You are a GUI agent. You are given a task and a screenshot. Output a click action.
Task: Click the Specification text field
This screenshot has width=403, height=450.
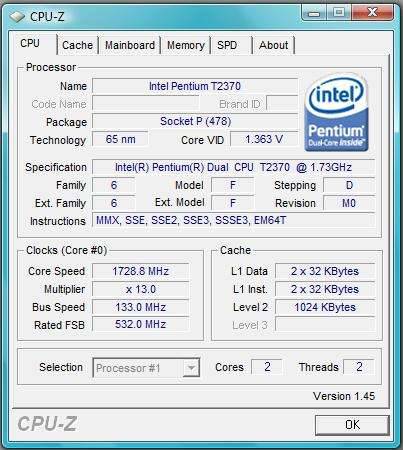pos(233,167)
